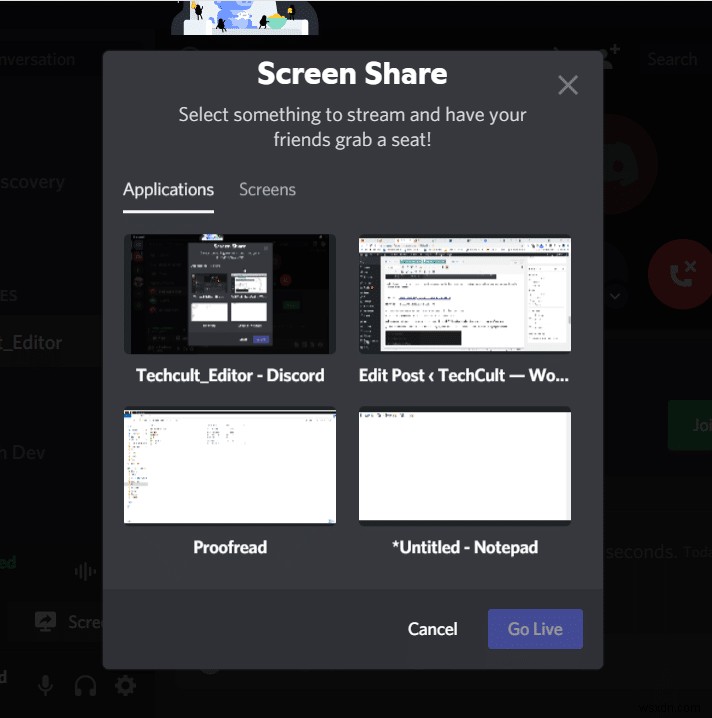Close the Screen Share dialog
The height and width of the screenshot is (718, 712).
(x=568, y=85)
